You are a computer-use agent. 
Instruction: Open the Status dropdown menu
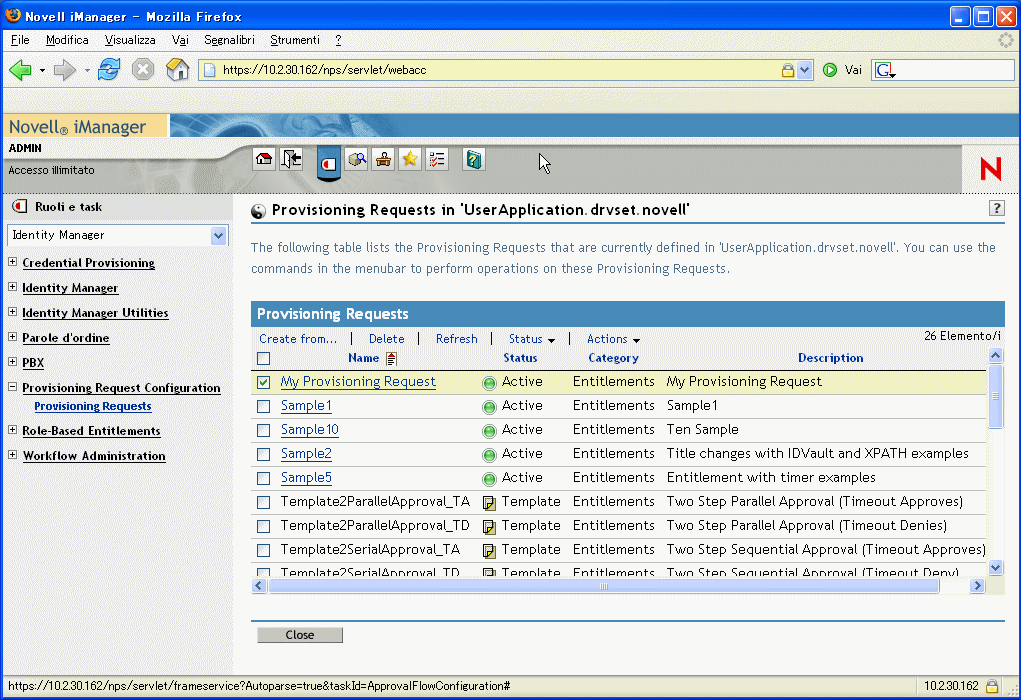coord(531,339)
